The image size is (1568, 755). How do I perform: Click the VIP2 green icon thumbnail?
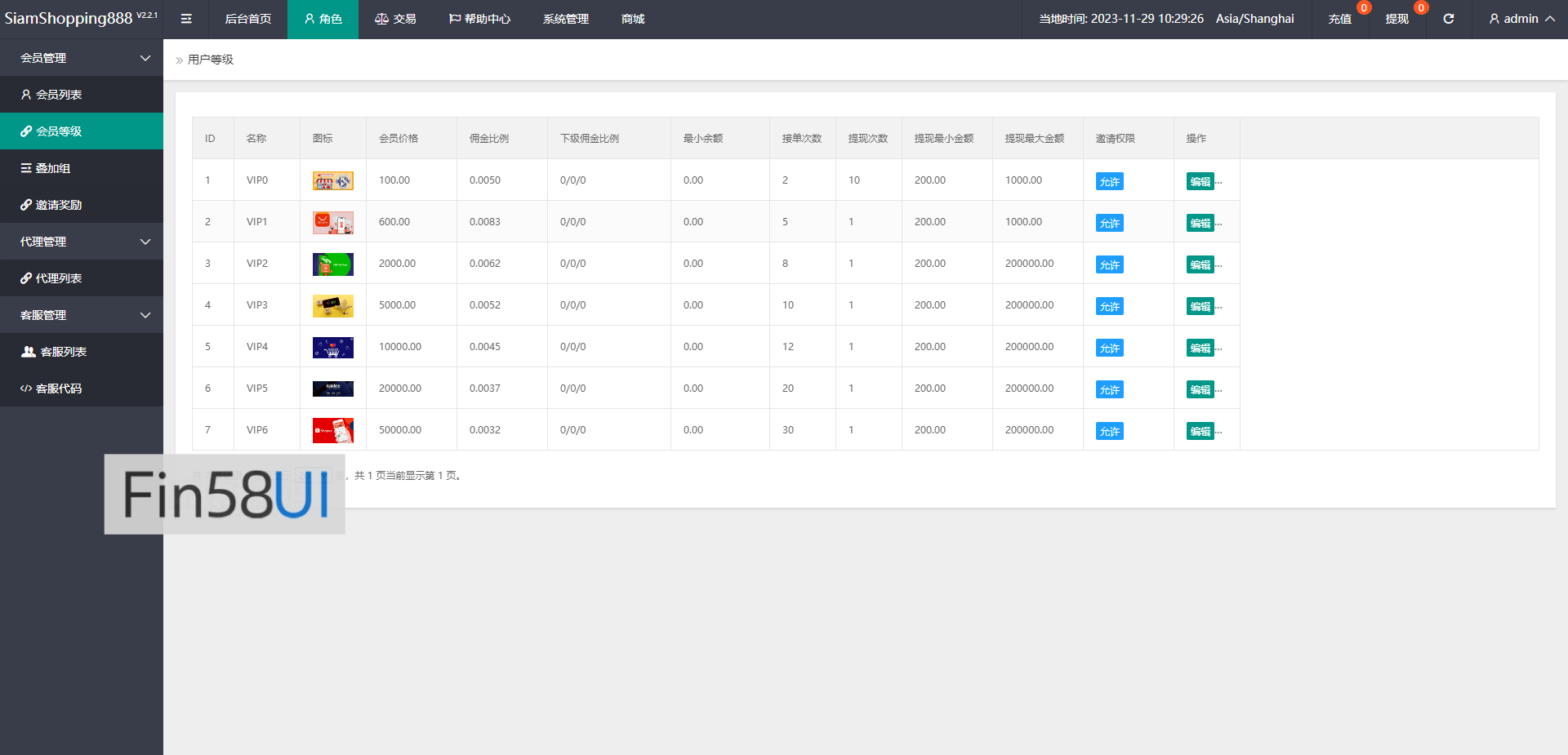[332, 264]
